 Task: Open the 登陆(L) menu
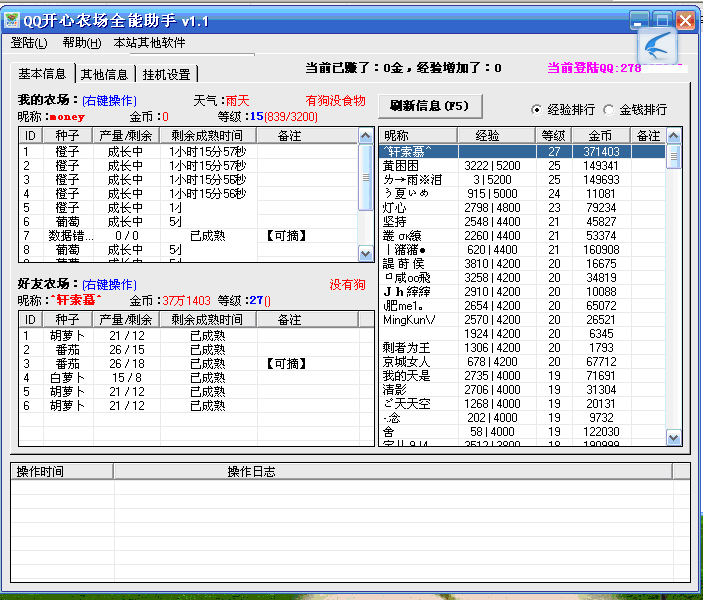pyautogui.click(x=29, y=43)
